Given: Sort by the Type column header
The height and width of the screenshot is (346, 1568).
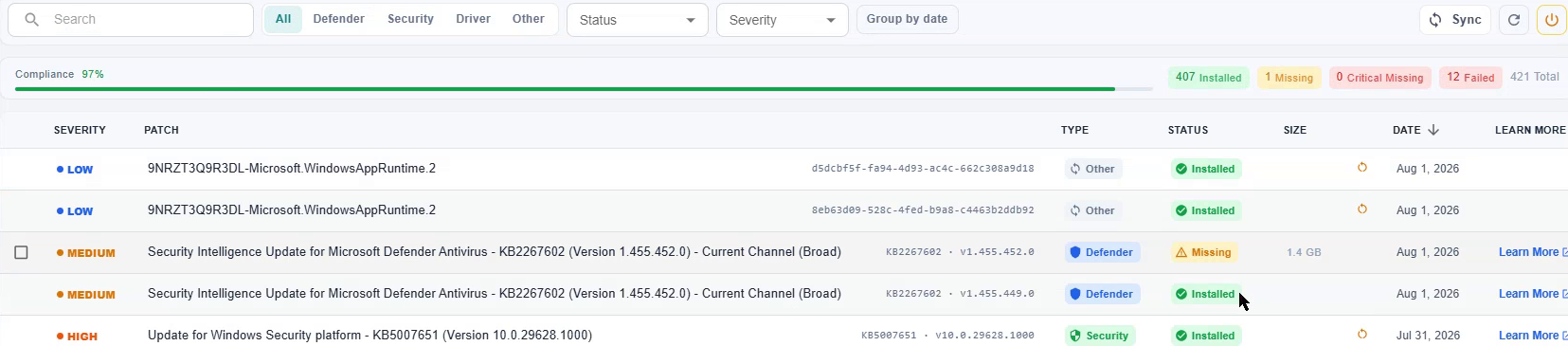Looking at the screenshot, I should coord(1074,130).
